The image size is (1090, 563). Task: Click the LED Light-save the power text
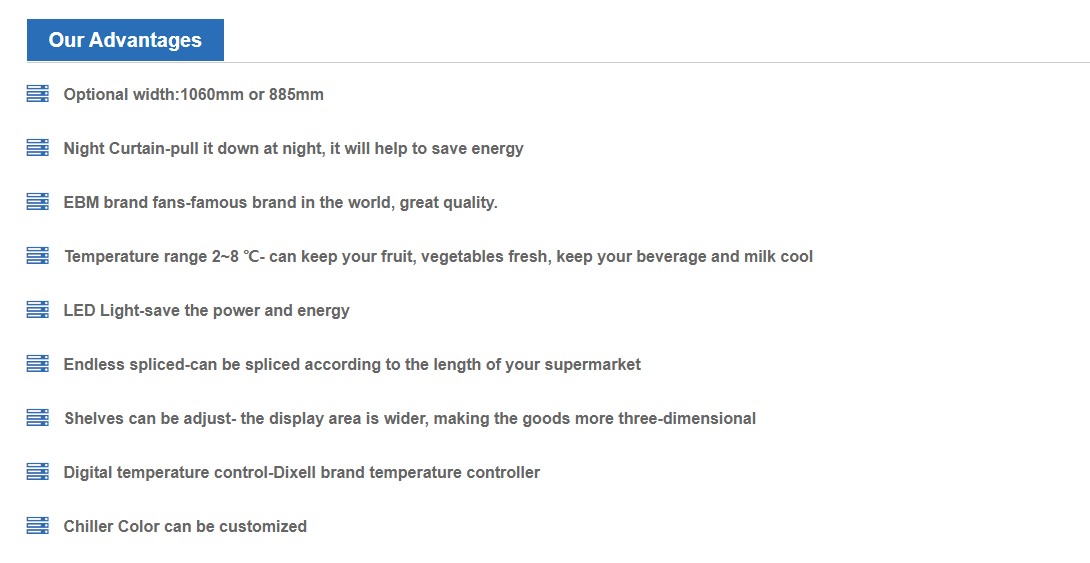[x=206, y=311]
